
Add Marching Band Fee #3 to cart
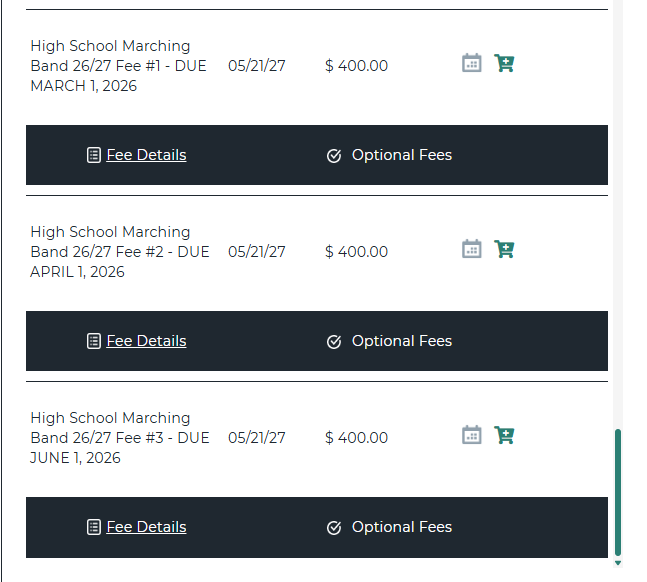click(504, 435)
